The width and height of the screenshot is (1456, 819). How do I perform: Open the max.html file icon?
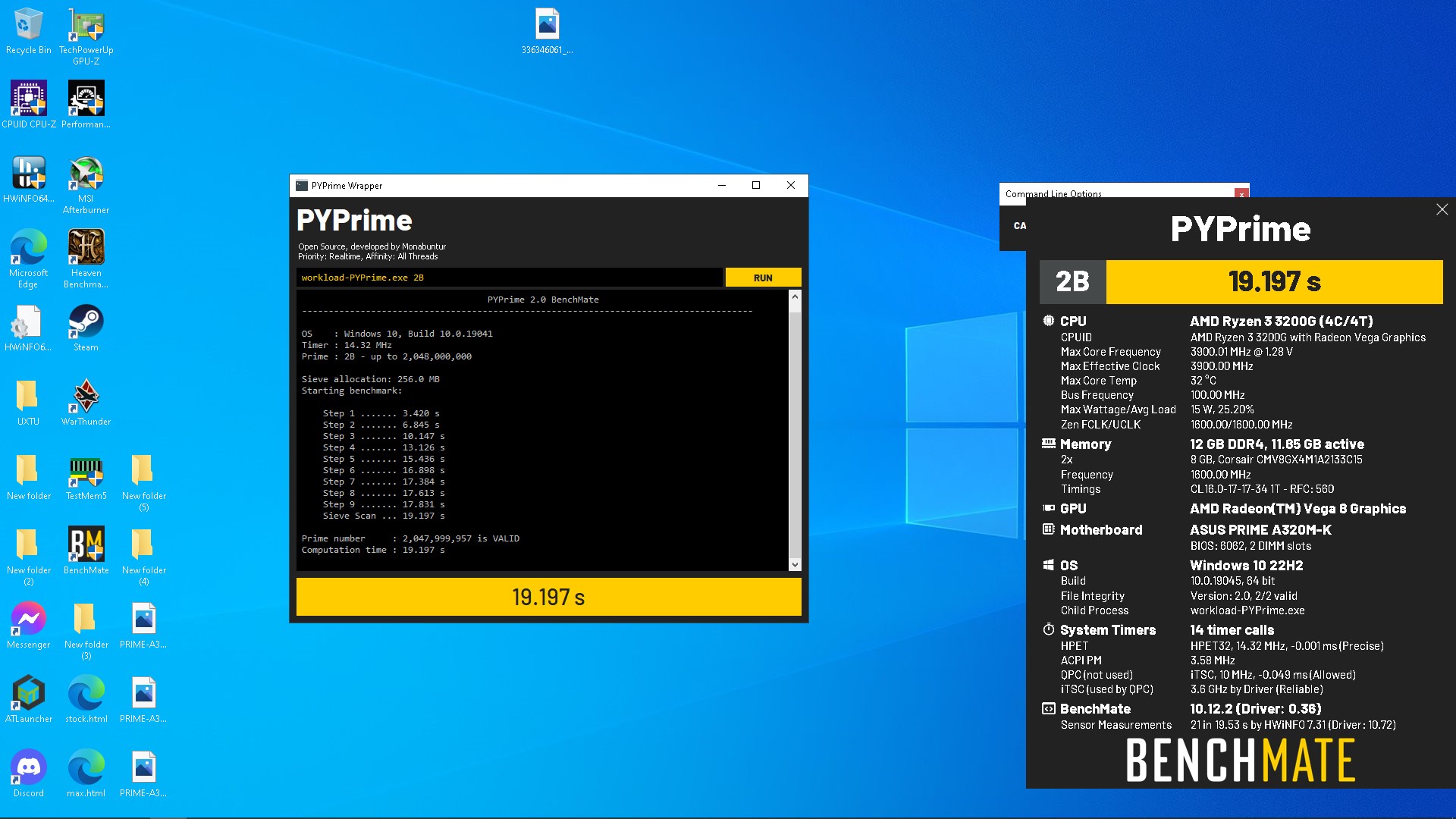coord(86,773)
